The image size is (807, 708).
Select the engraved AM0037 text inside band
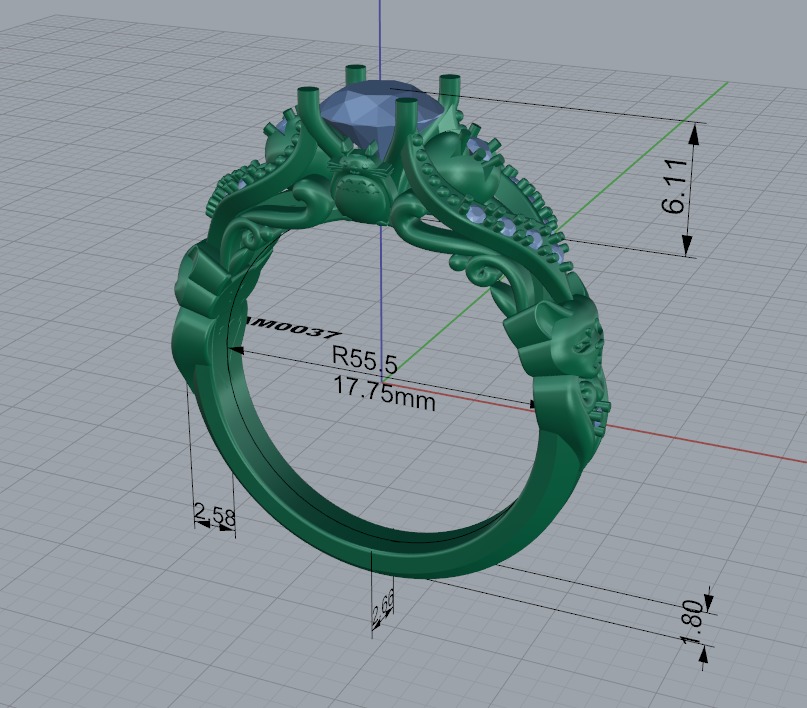[291, 327]
